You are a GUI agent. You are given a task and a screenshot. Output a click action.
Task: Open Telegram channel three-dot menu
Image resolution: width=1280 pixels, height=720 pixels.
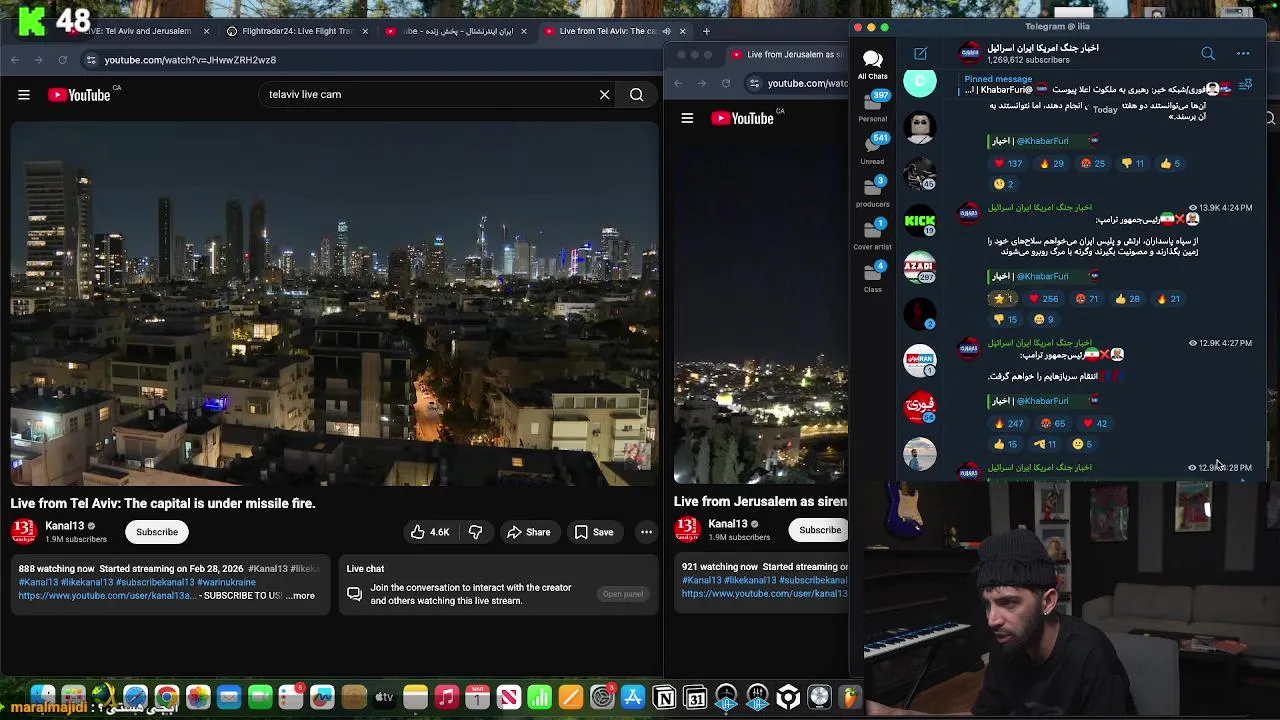click(1243, 54)
